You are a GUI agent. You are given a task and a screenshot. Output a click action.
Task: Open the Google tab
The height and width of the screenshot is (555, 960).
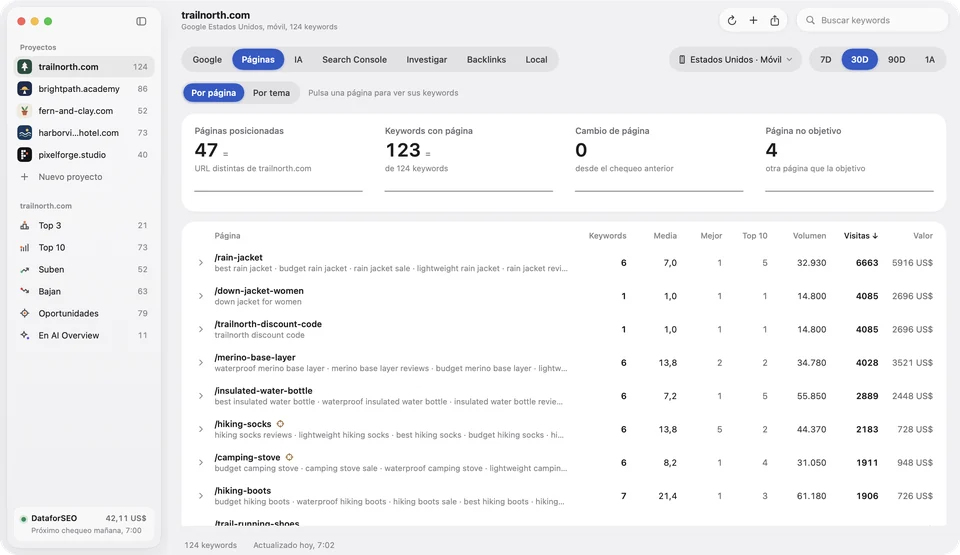pyautogui.click(x=207, y=59)
